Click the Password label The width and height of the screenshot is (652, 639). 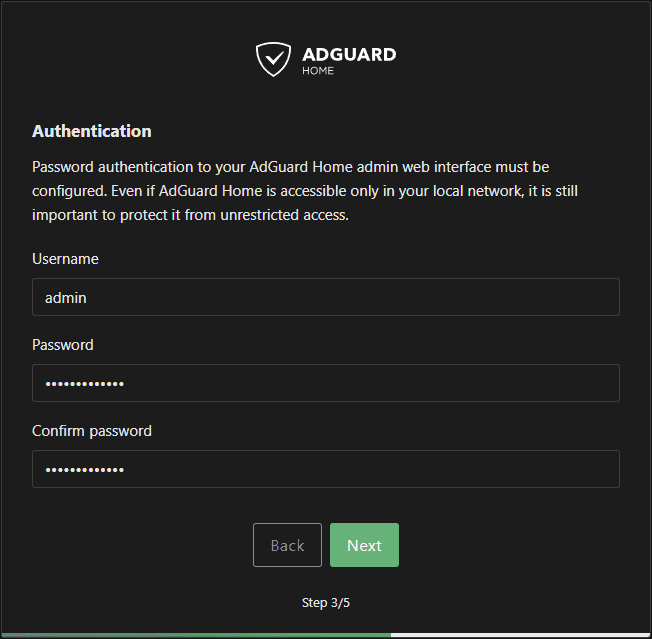63,345
